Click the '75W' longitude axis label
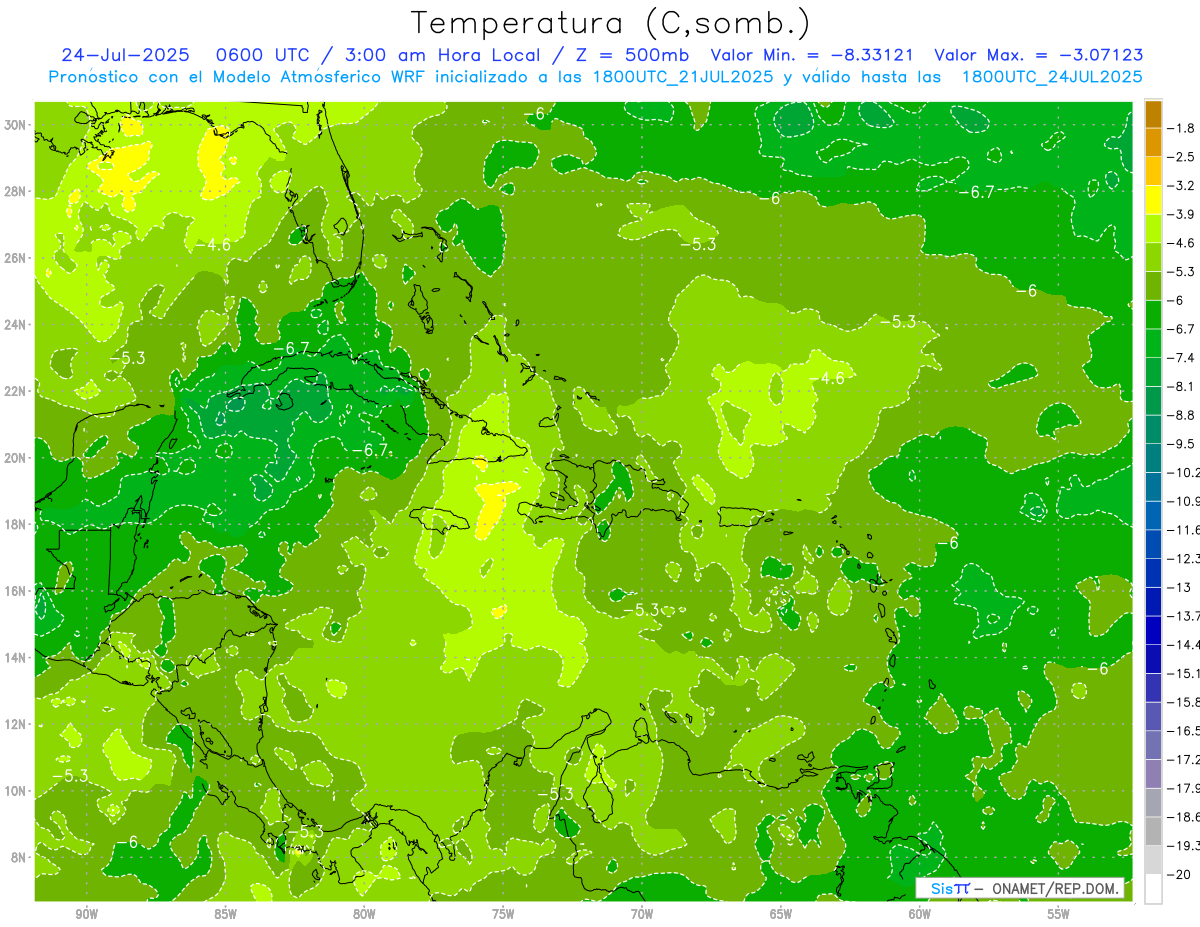Viewport: 1200px width, 927px height. click(503, 914)
